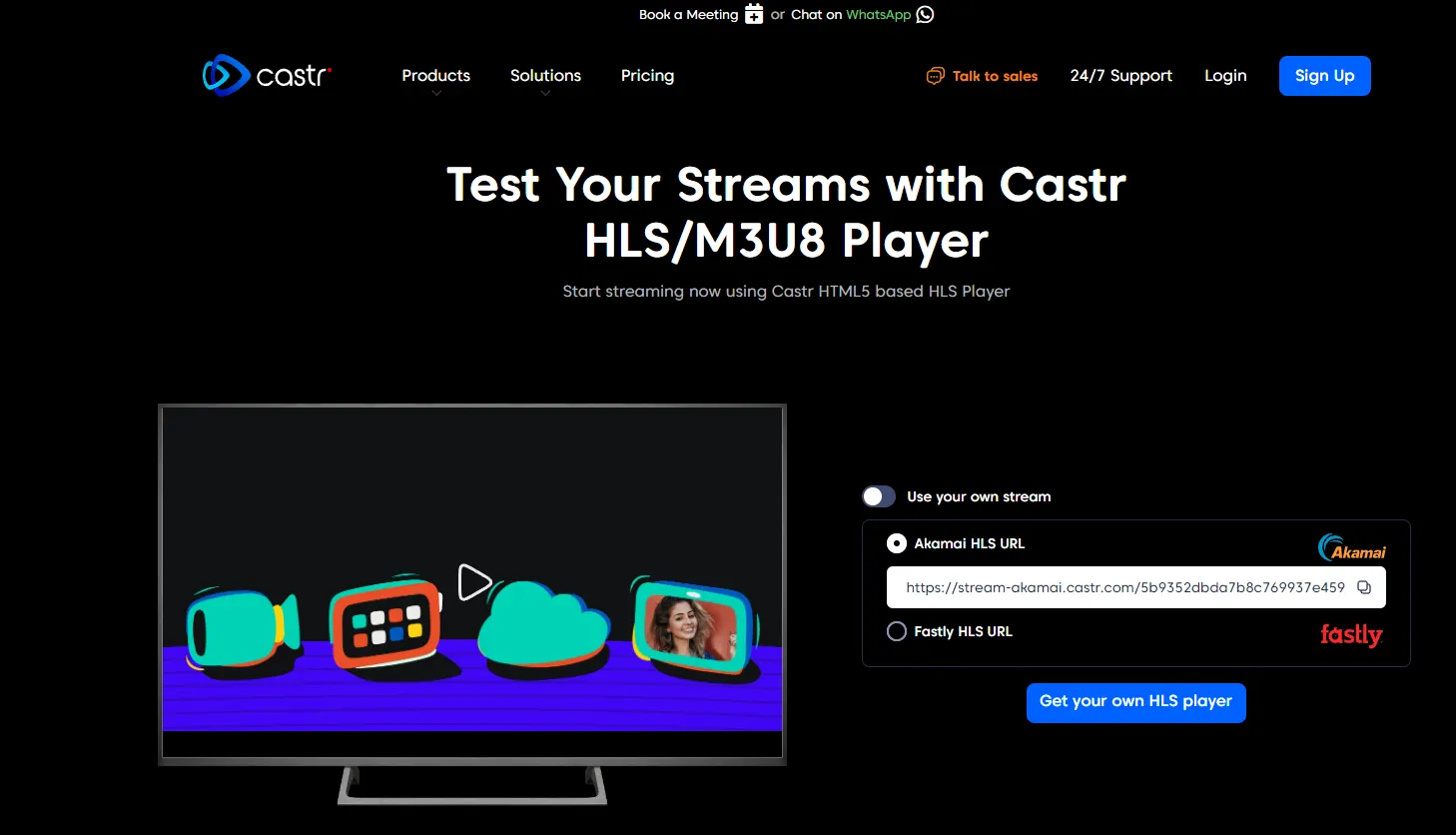Select the Akamai HLS URL radio button

(897, 543)
